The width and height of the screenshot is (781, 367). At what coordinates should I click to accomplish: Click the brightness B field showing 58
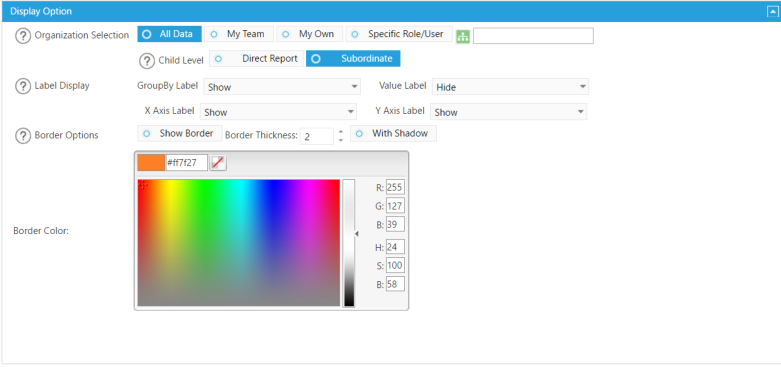[395, 284]
